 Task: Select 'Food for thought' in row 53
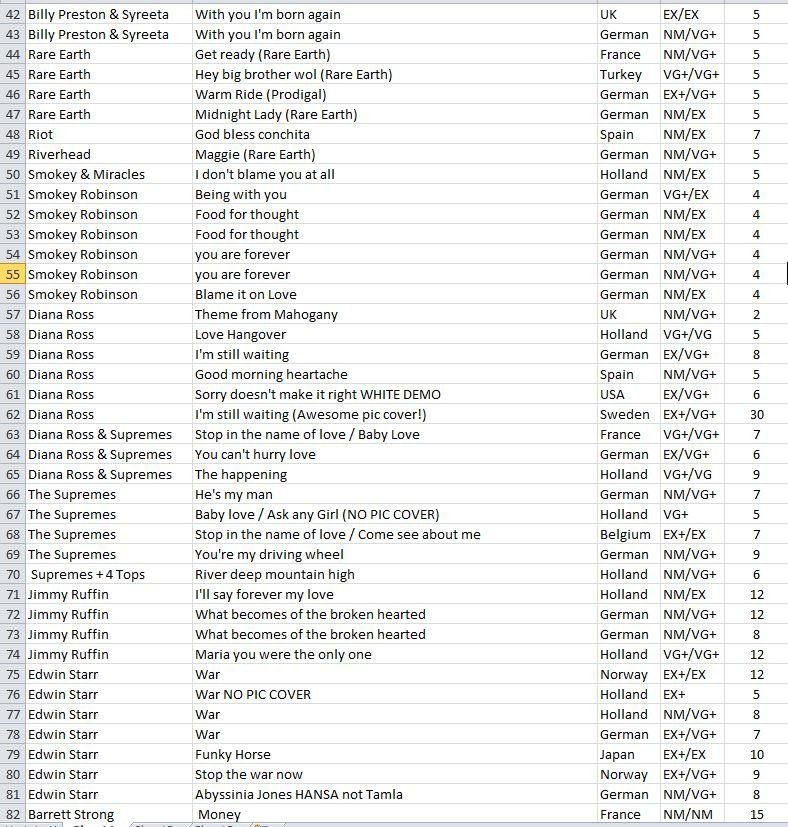tap(395, 234)
